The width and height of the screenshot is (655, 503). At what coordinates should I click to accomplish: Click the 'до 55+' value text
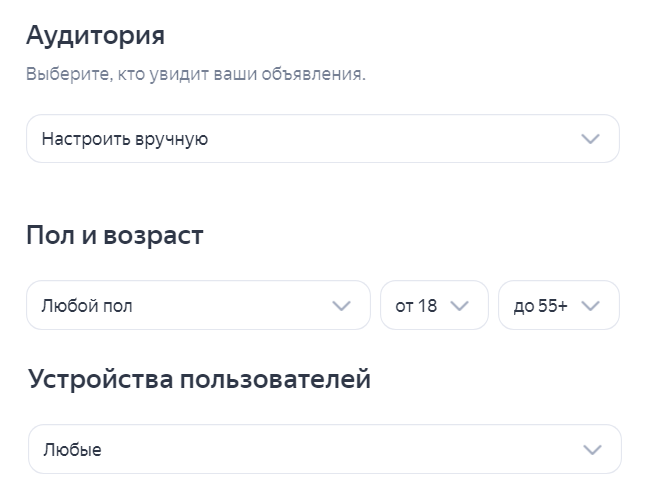pos(541,306)
